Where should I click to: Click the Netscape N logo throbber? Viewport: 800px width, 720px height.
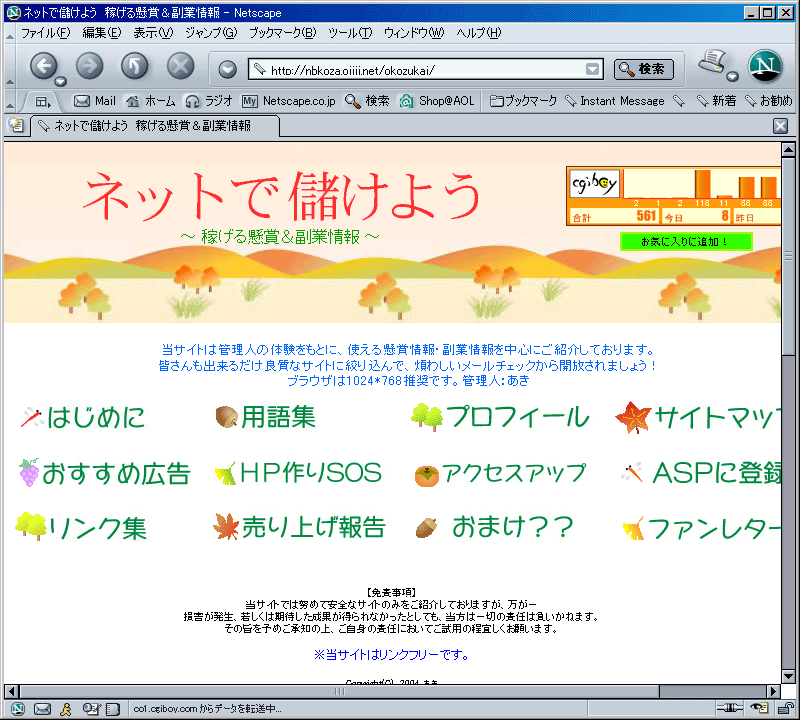[x=765, y=66]
